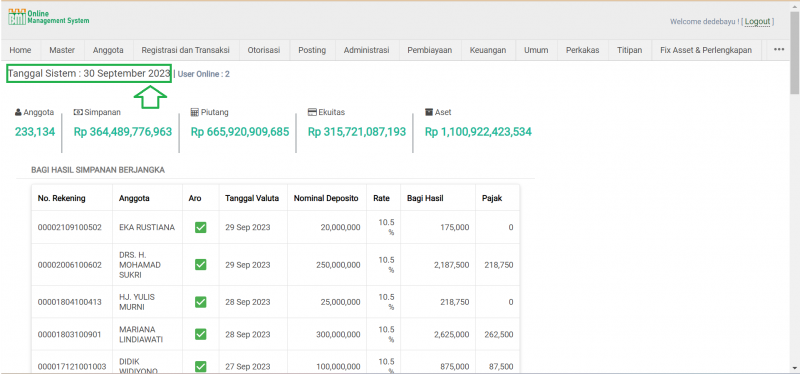This screenshot has width=800, height=374.
Task: Open the three-dots overflow menu
Action: [779, 49]
